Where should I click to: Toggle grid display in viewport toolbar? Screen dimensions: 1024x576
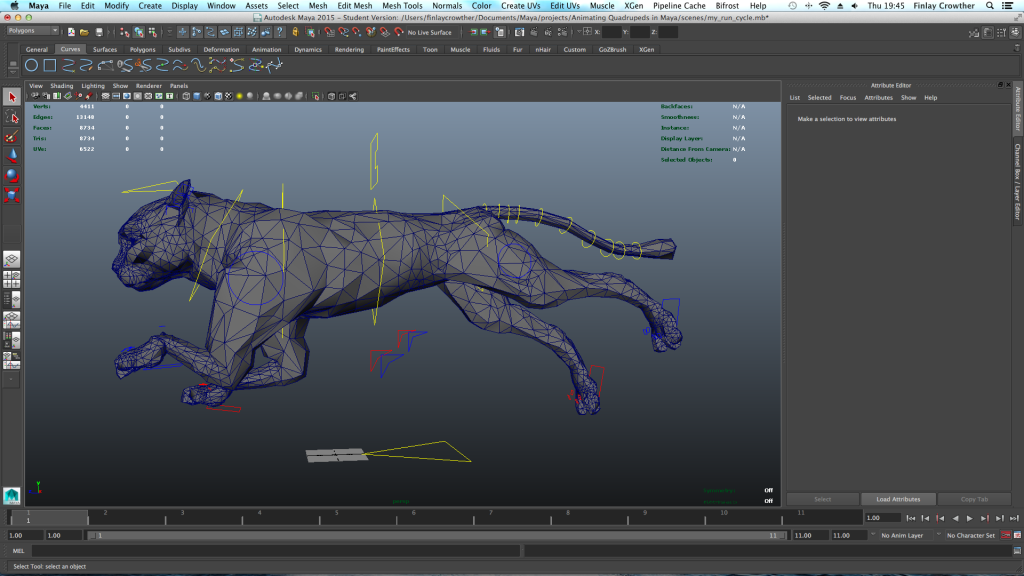coord(105,97)
